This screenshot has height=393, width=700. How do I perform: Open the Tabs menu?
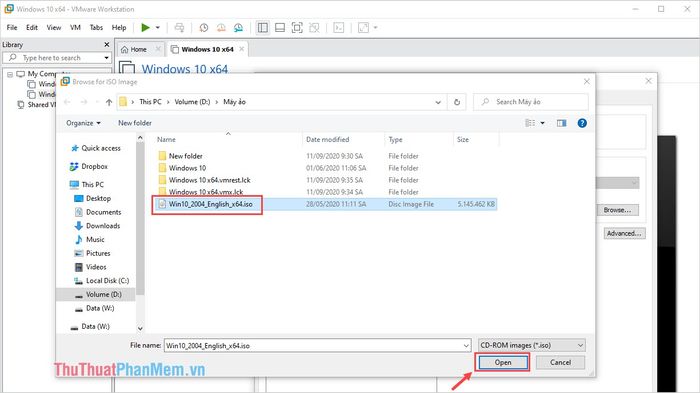point(96,28)
